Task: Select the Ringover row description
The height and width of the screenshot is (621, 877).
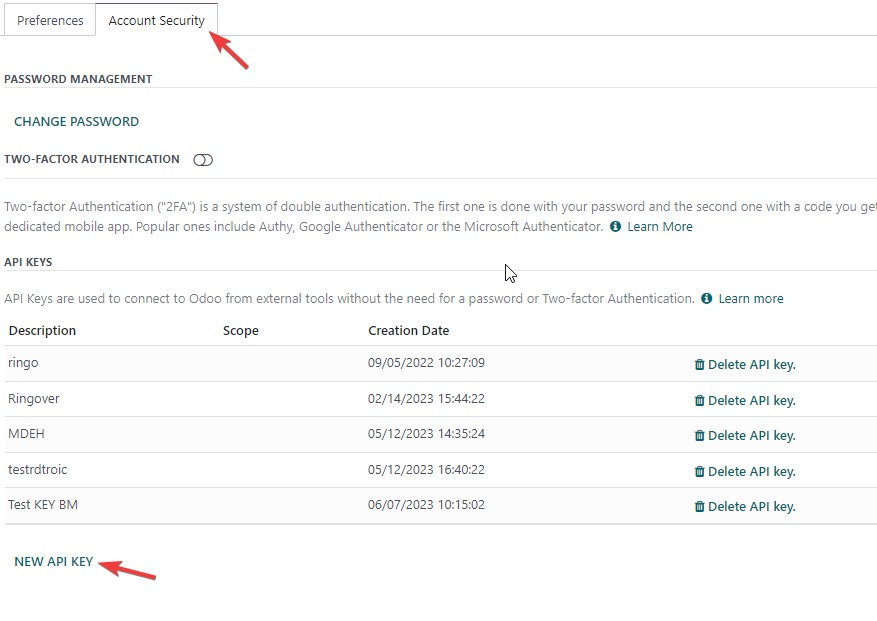Action: tap(34, 399)
